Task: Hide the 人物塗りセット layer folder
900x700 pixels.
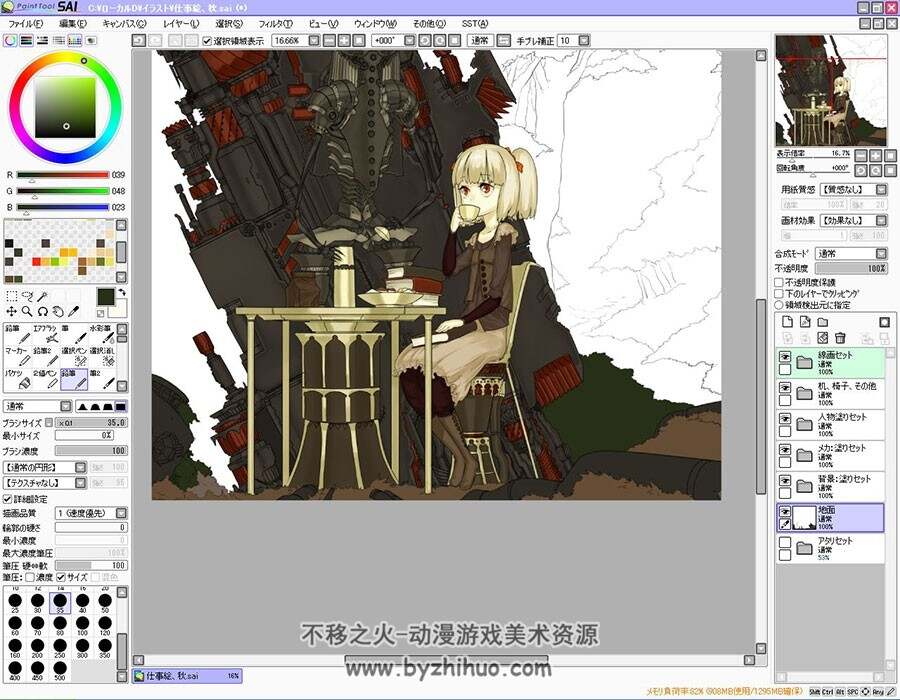Action: tap(785, 419)
